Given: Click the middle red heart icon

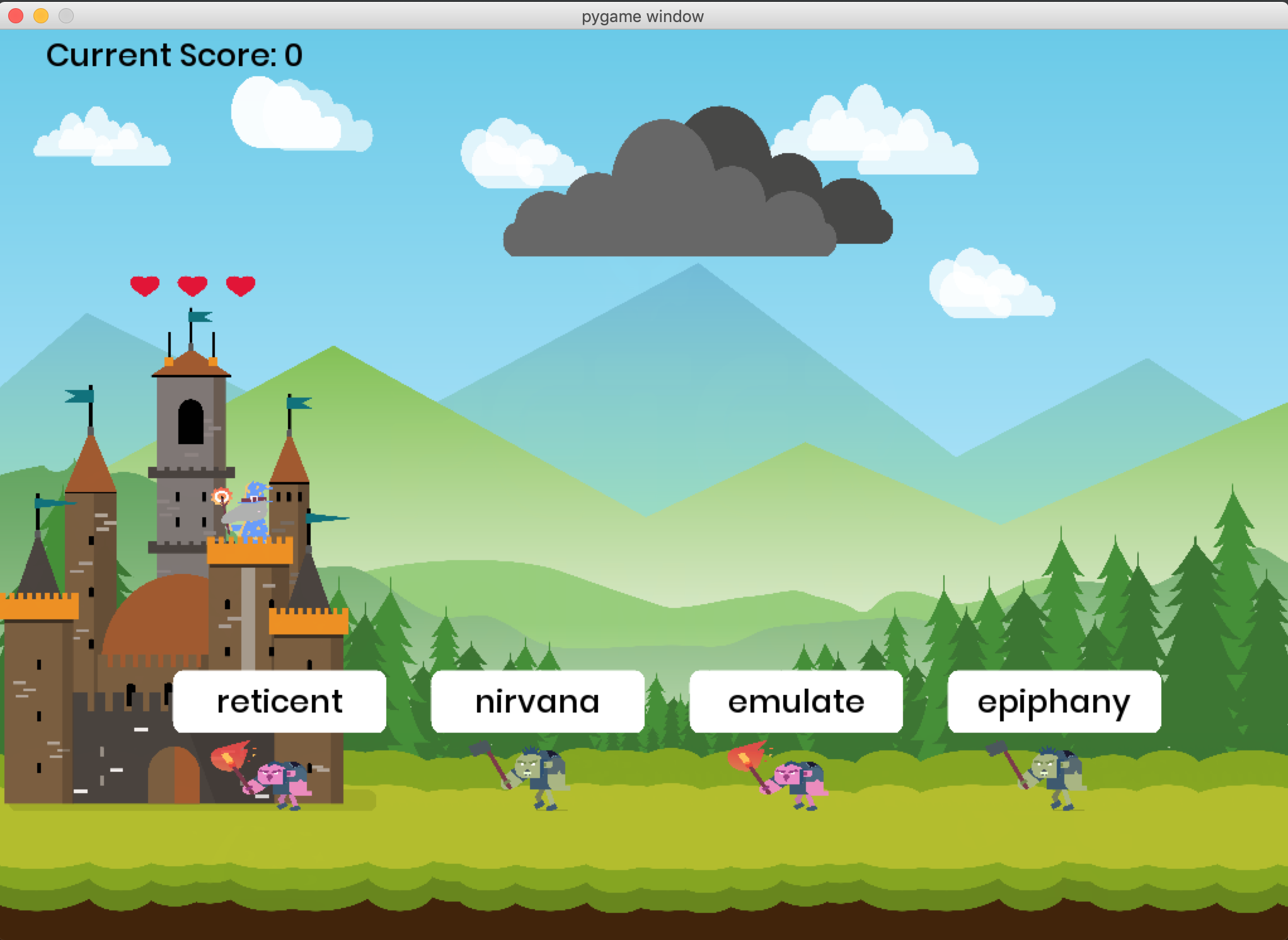Looking at the screenshot, I should click(192, 285).
